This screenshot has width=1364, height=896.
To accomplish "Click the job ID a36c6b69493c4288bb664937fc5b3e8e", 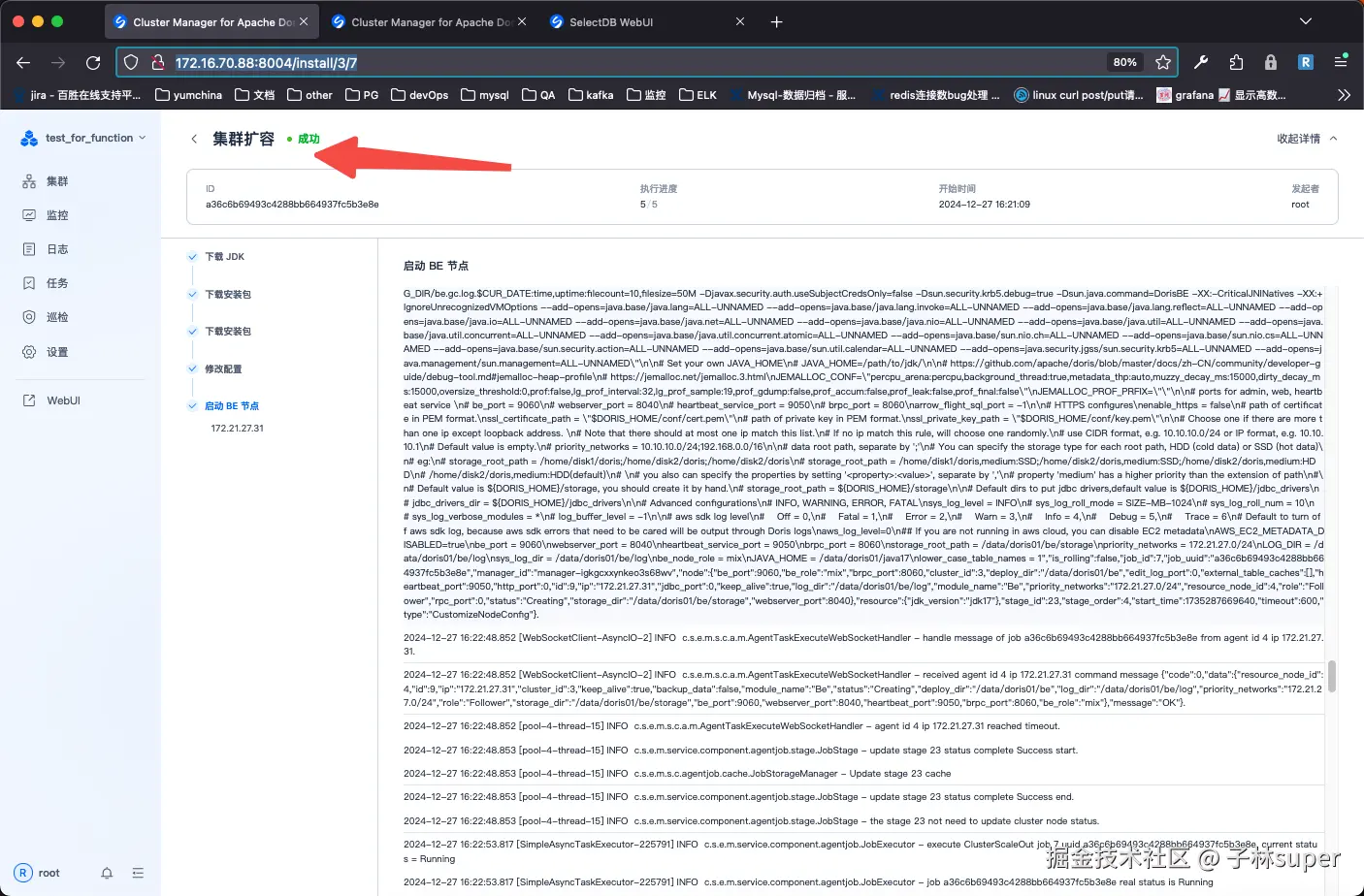I will 292,205.
